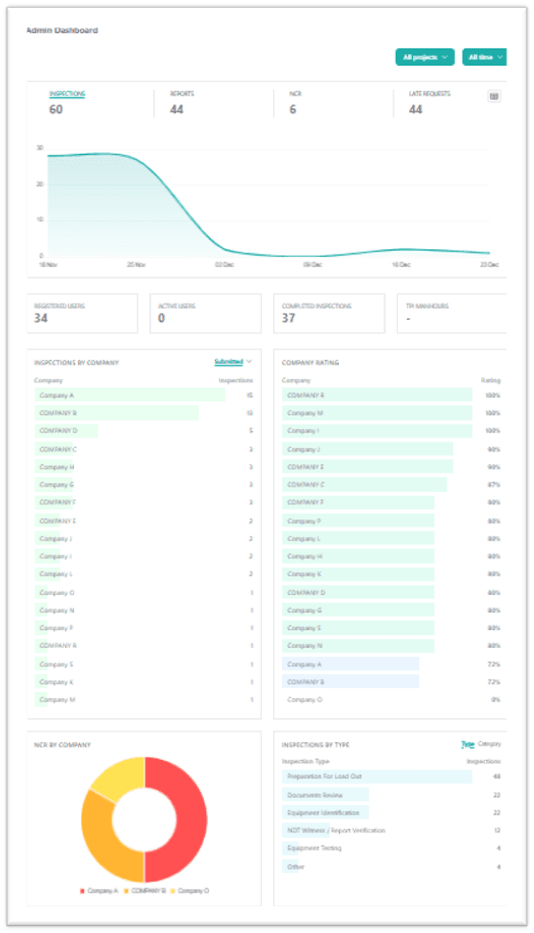The image size is (534, 933).
Task: Open the Registered Users card
Action: pos(82,313)
